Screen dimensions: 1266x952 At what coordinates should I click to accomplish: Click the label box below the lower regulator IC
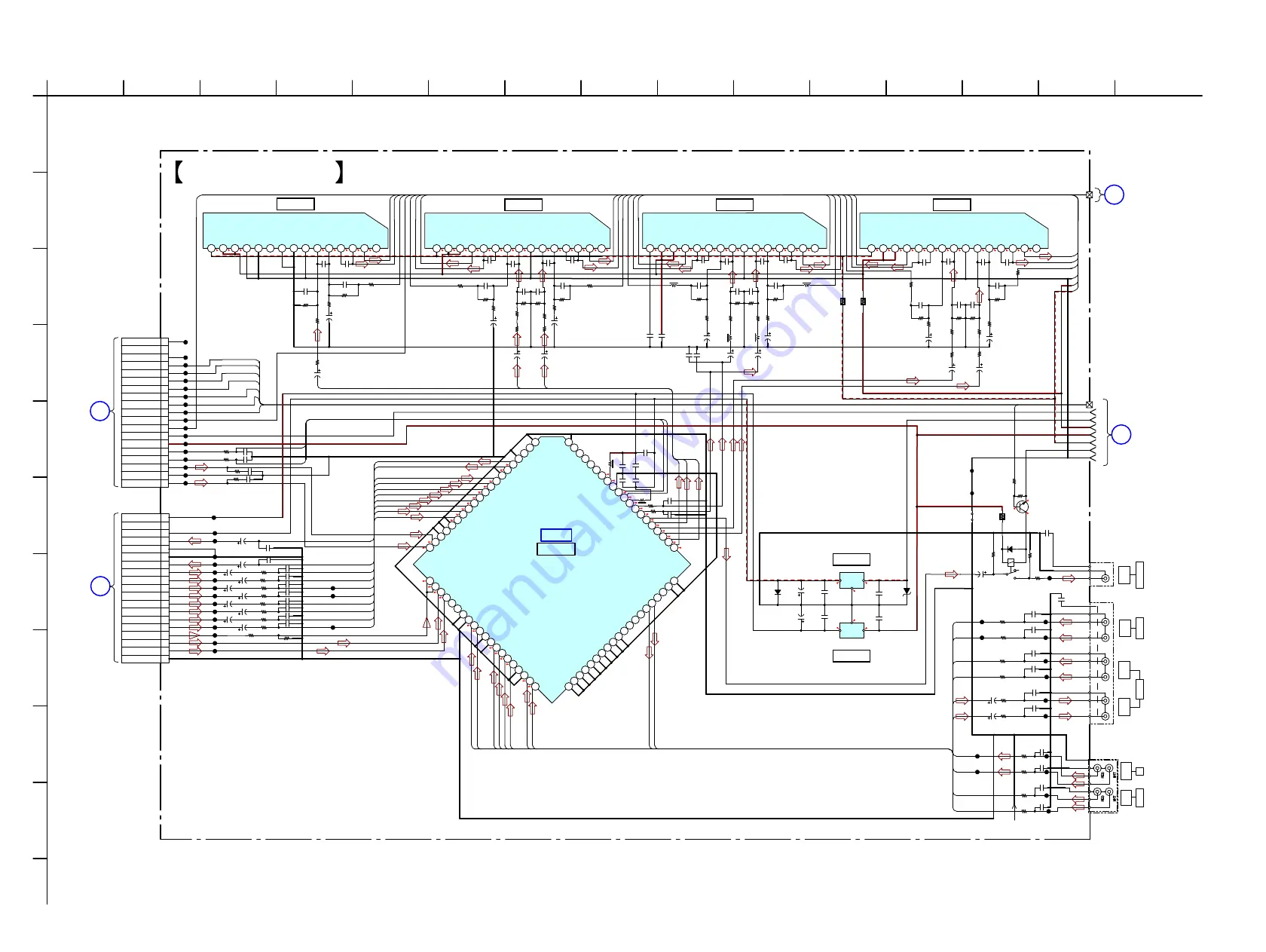point(852,656)
